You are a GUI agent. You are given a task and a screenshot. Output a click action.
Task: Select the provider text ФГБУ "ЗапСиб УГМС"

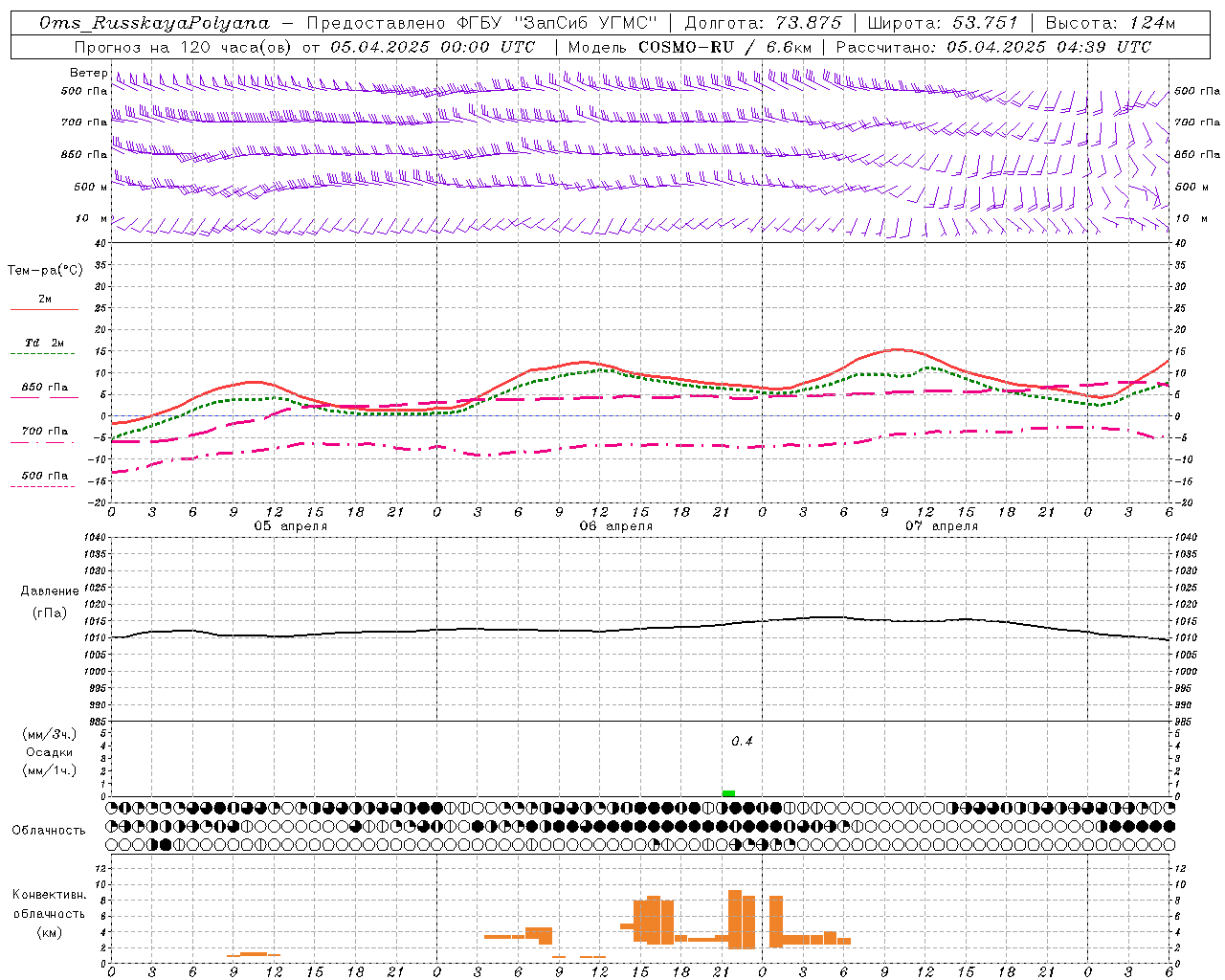pos(557,23)
